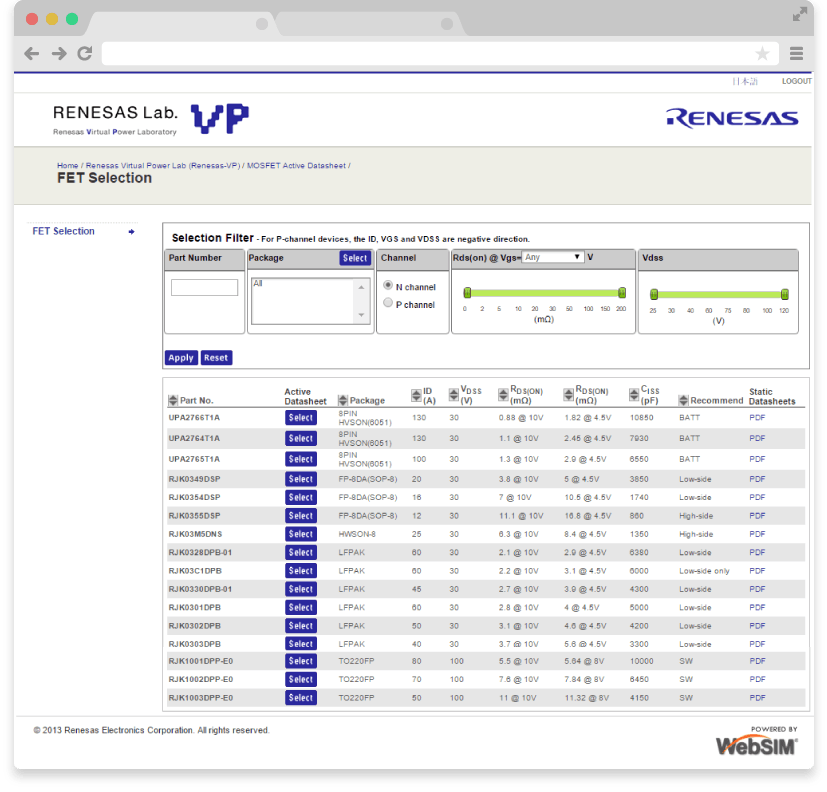Click the macOS yellow minimize button
Screen dimensions: 827x792
tap(52, 19)
